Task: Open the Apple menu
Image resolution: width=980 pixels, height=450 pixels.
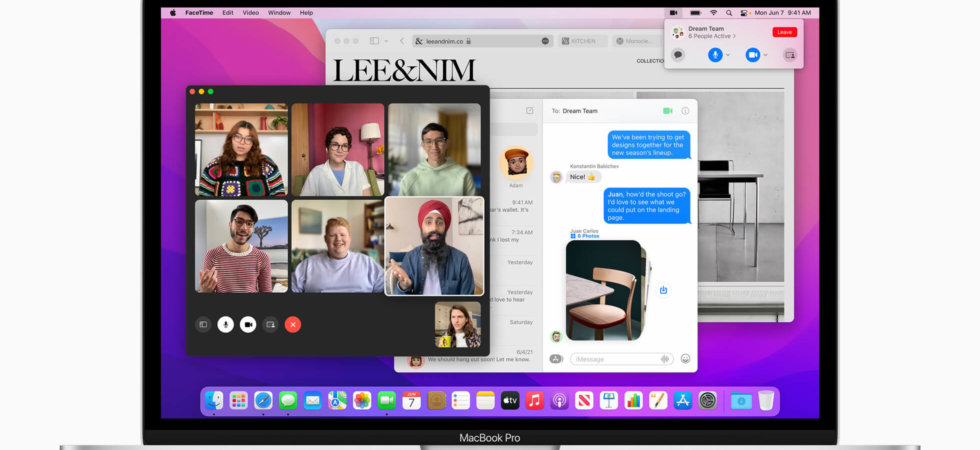Action: pos(173,12)
